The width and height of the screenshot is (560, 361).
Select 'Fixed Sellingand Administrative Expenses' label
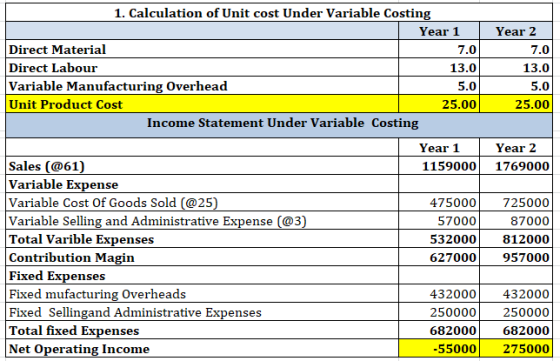pyautogui.click(x=135, y=312)
